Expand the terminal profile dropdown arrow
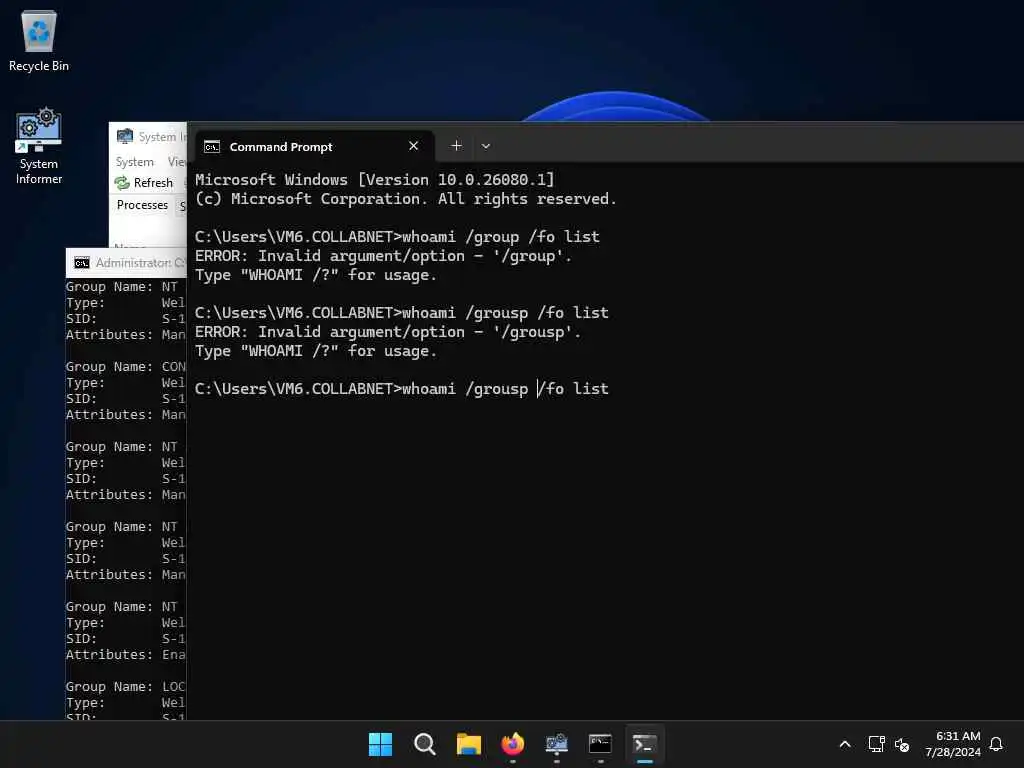This screenshot has height=768, width=1024. tap(486, 146)
